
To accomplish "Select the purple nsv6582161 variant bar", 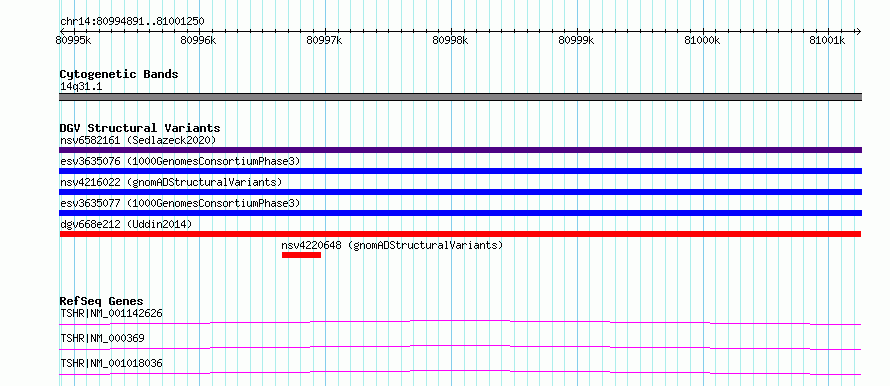I will coord(460,150).
